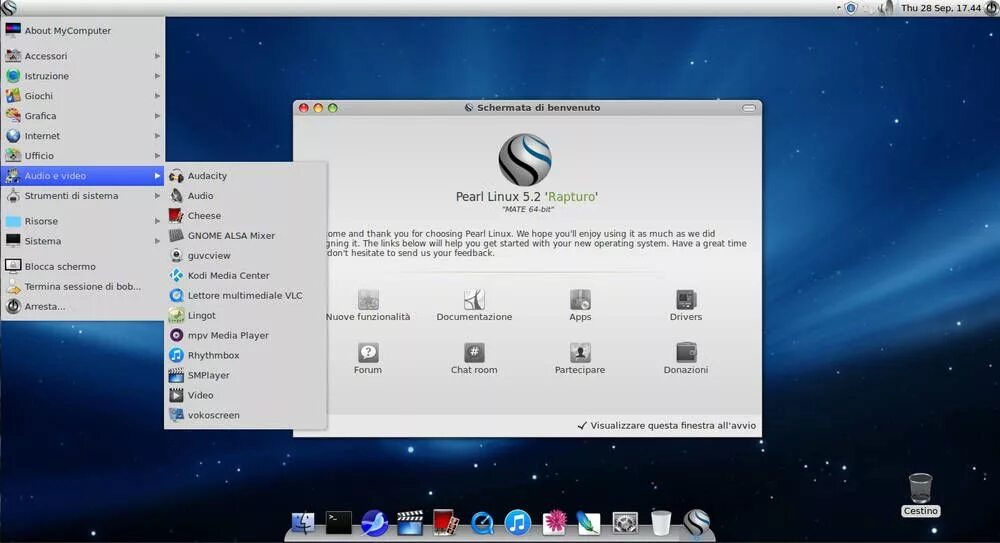Open the pink flower app in dock
Viewport: 1000px width, 543px height.
point(554,523)
